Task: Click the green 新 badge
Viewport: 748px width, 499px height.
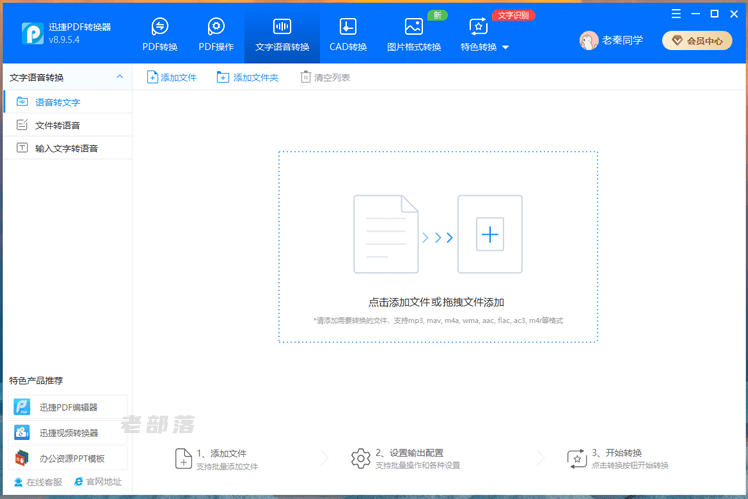Action: 437,15
